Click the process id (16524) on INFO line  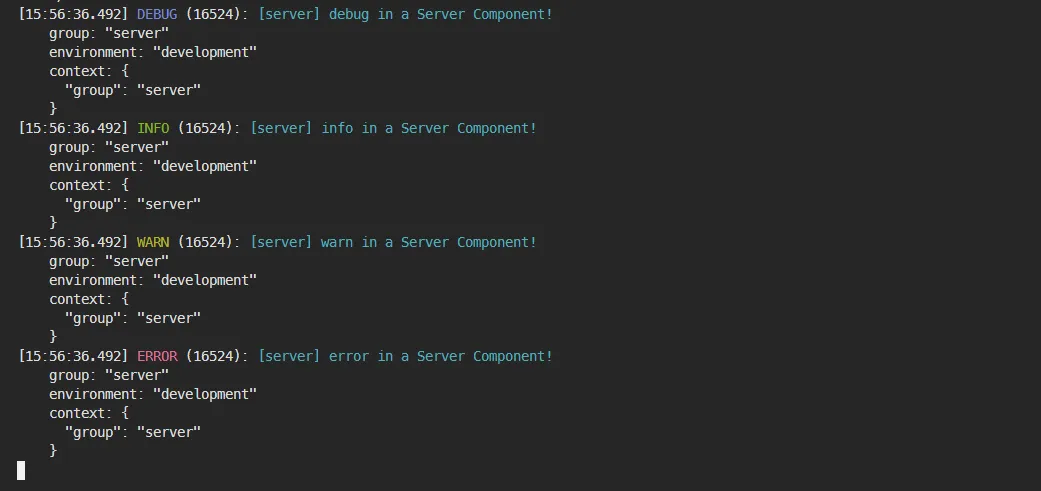(205, 128)
